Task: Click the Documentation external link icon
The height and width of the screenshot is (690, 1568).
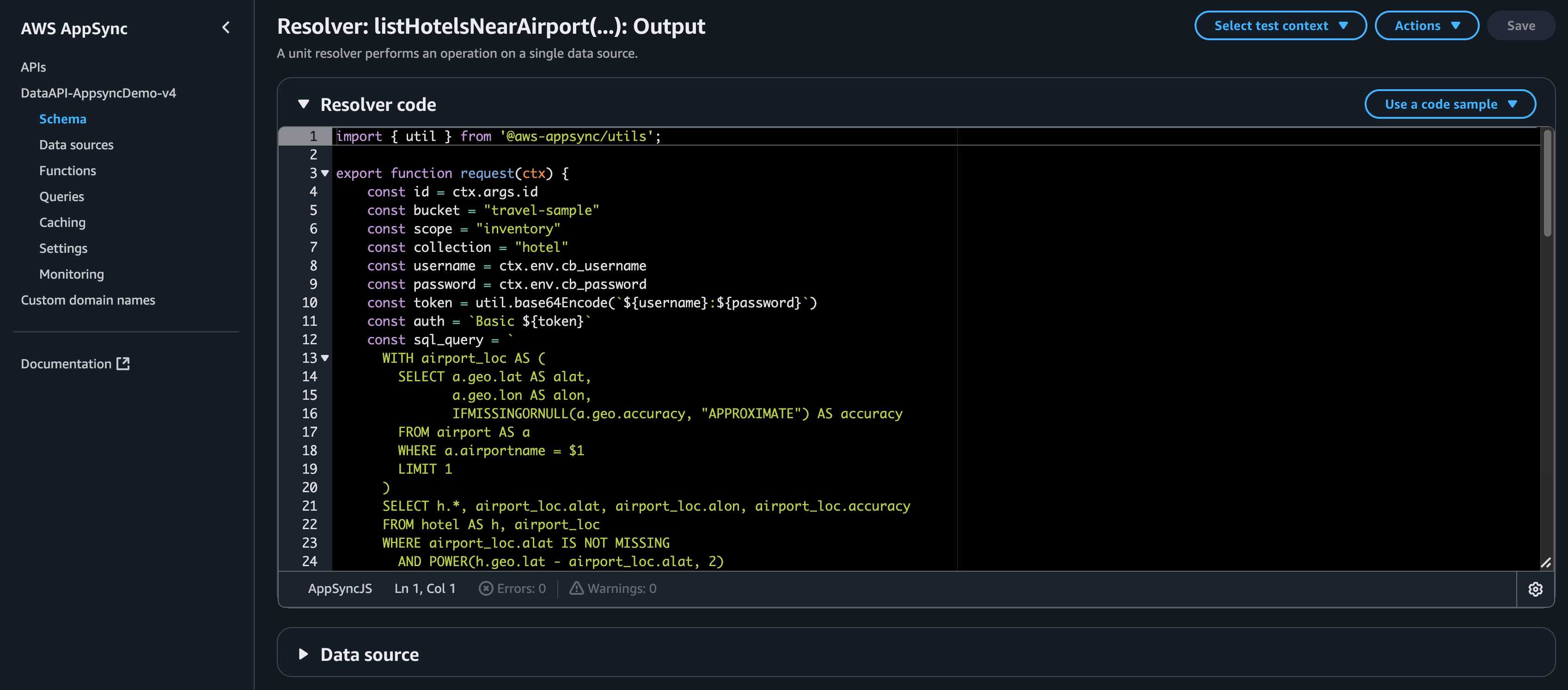Action: click(x=123, y=364)
